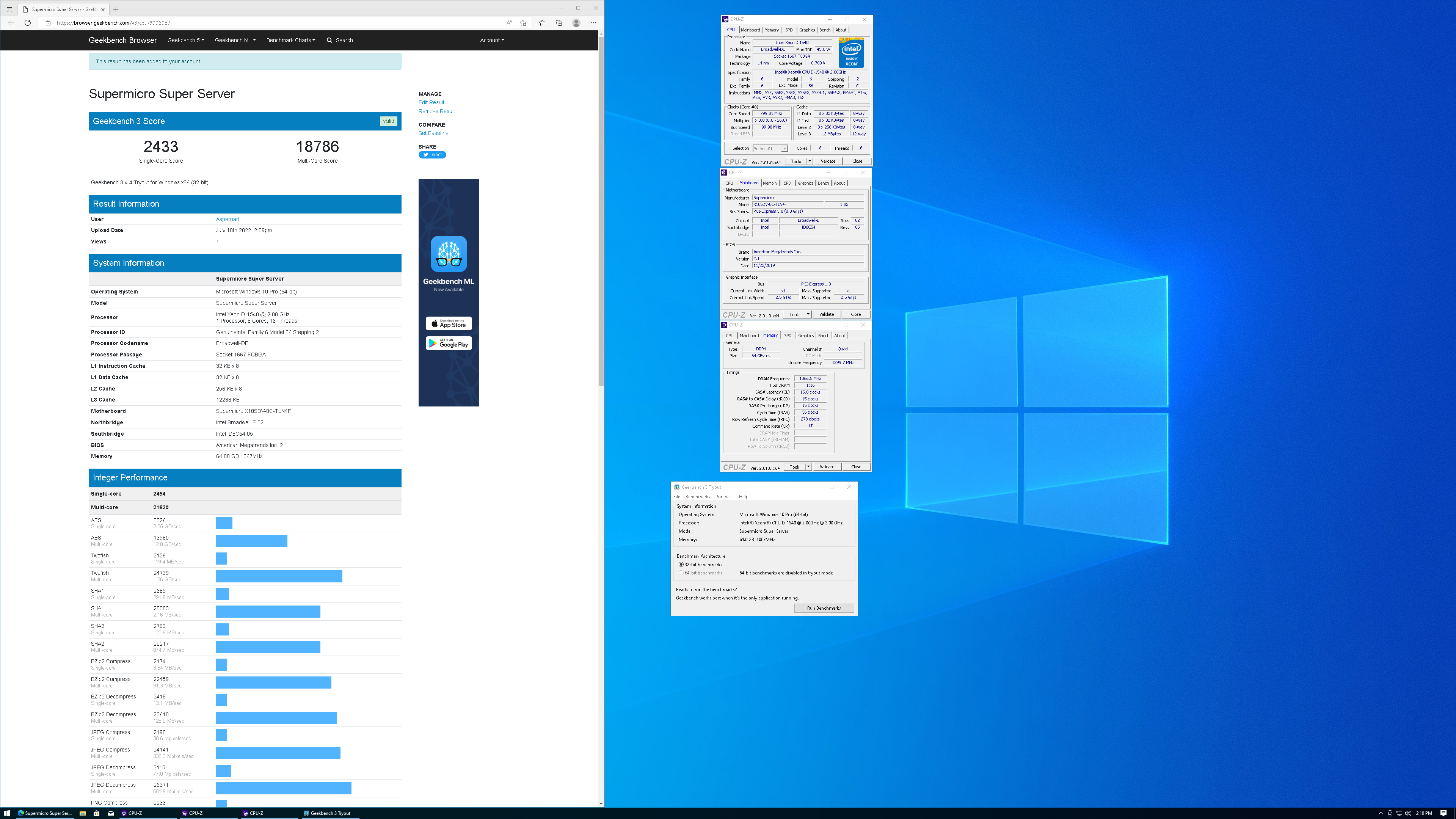The height and width of the screenshot is (819, 1456).
Task: Open the Collections icon in Edge toolbar
Action: click(x=559, y=23)
